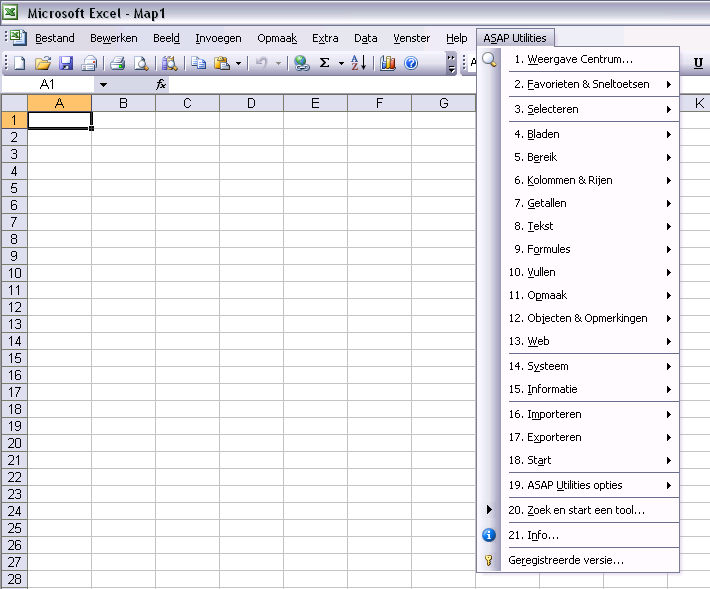Click the Open file folder icon
This screenshot has width=710, height=589.
43,63
